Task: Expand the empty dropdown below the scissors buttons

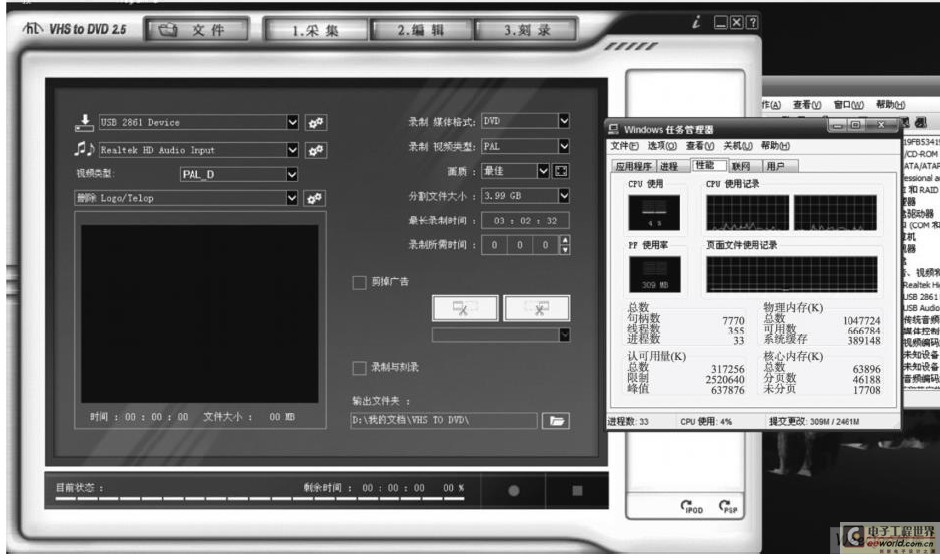Action: point(564,335)
